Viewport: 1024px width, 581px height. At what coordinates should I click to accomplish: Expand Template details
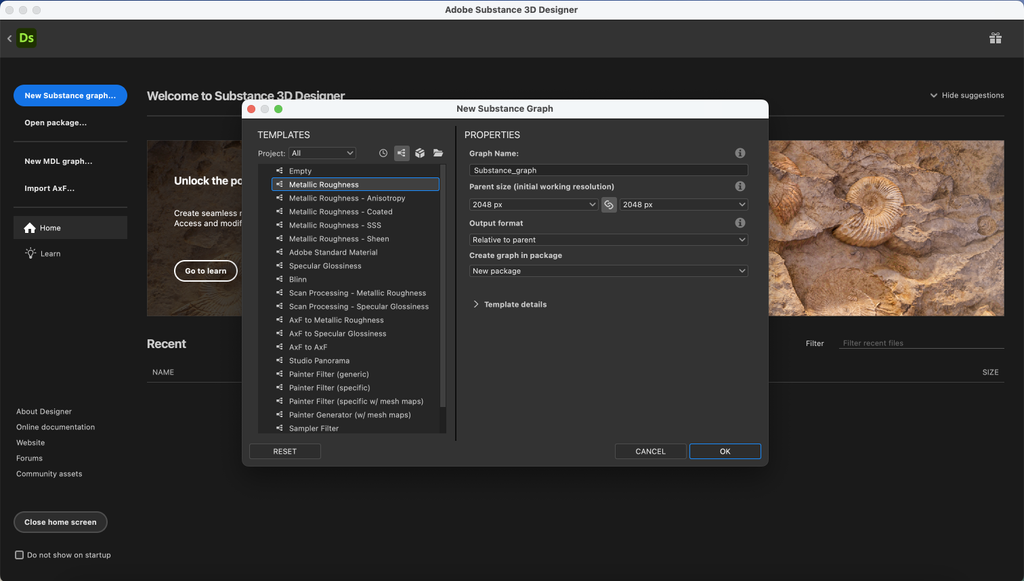[514, 304]
